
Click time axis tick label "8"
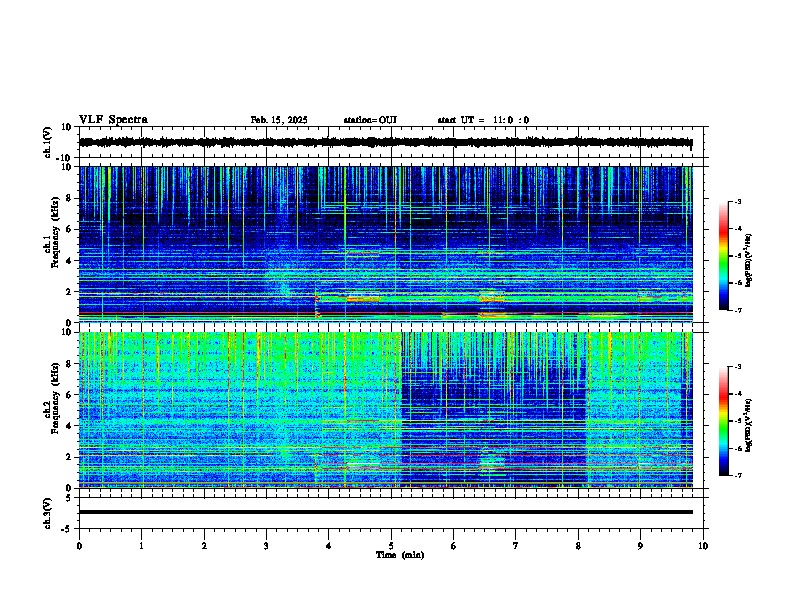coord(578,546)
